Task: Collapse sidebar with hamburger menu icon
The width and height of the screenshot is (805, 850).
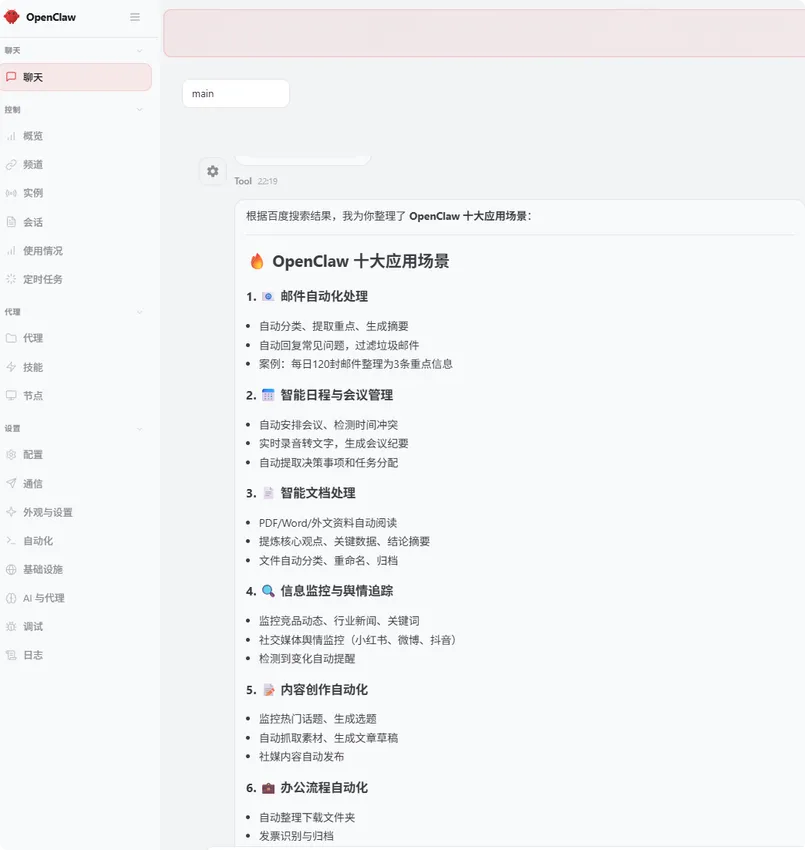Action: click(x=135, y=17)
